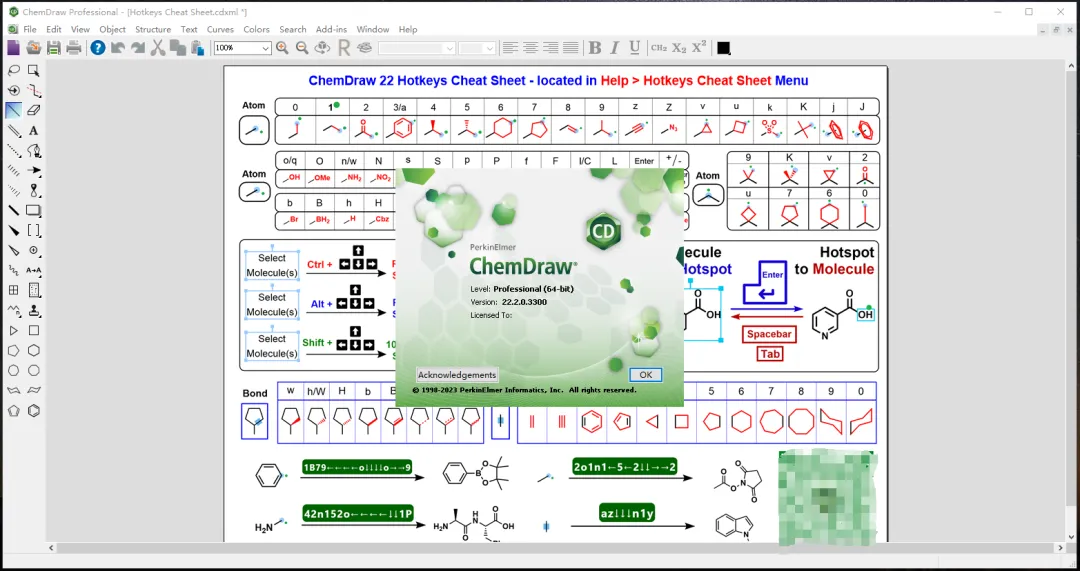Screen dimensions: 1080x571
Task: Cut selection with scissors icon
Action: point(158,48)
